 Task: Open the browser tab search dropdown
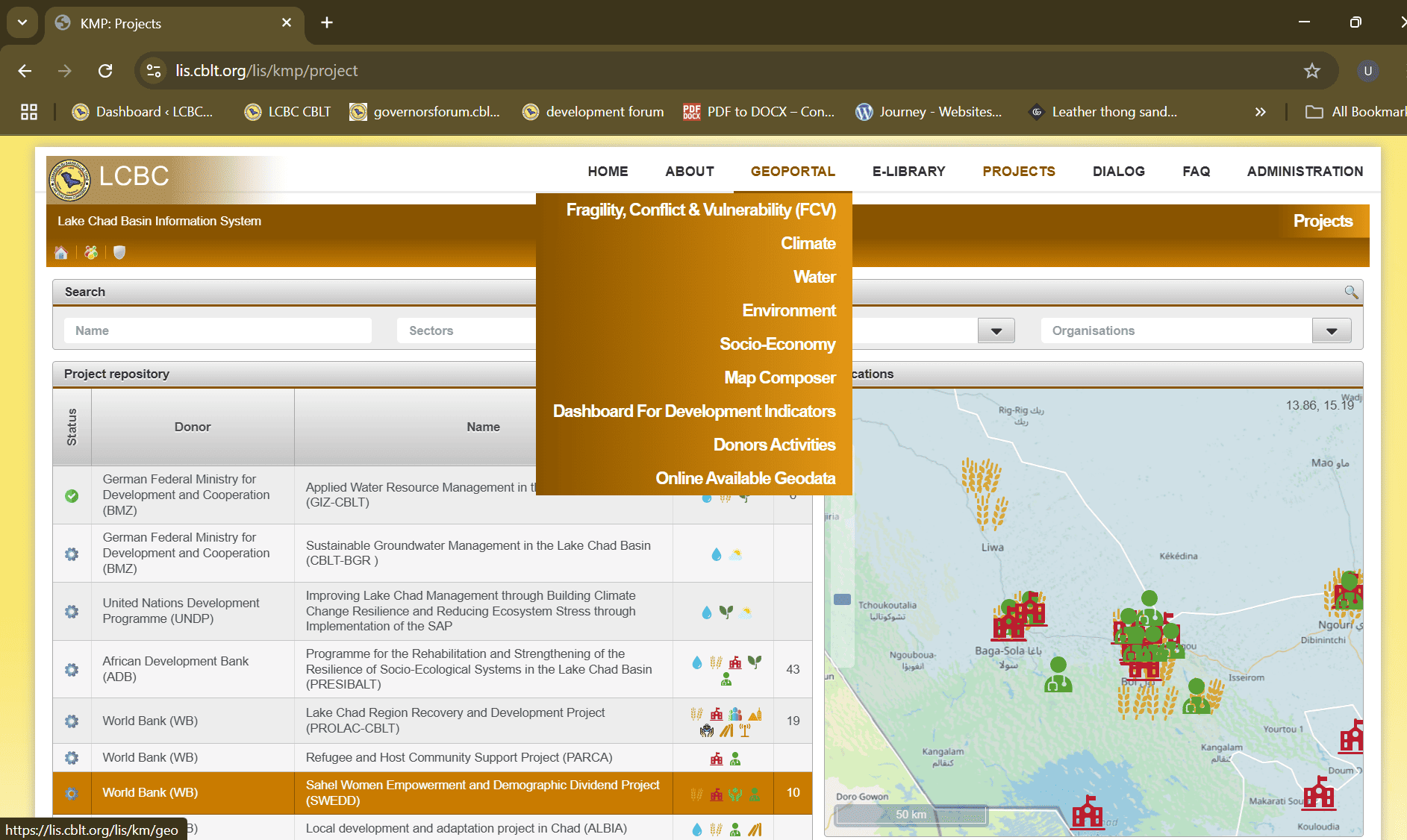[22, 22]
